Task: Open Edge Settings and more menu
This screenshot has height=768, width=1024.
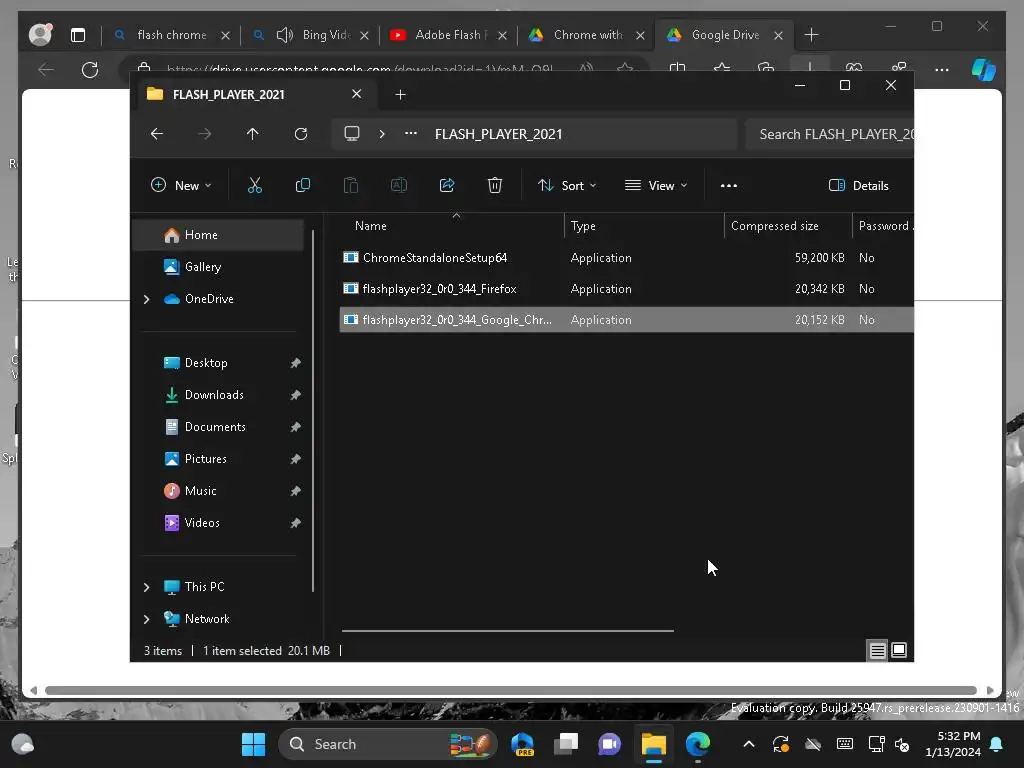Action: click(942, 70)
